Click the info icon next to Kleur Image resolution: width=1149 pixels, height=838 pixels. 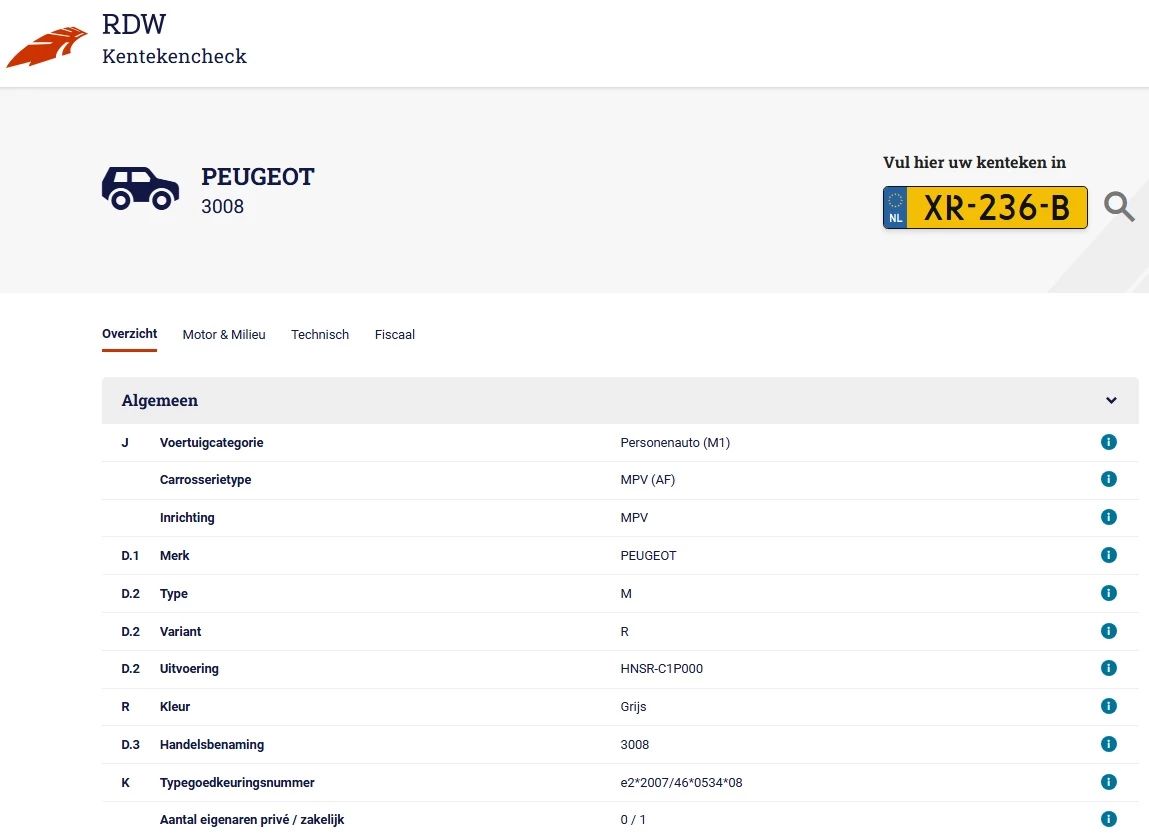[x=1108, y=705]
